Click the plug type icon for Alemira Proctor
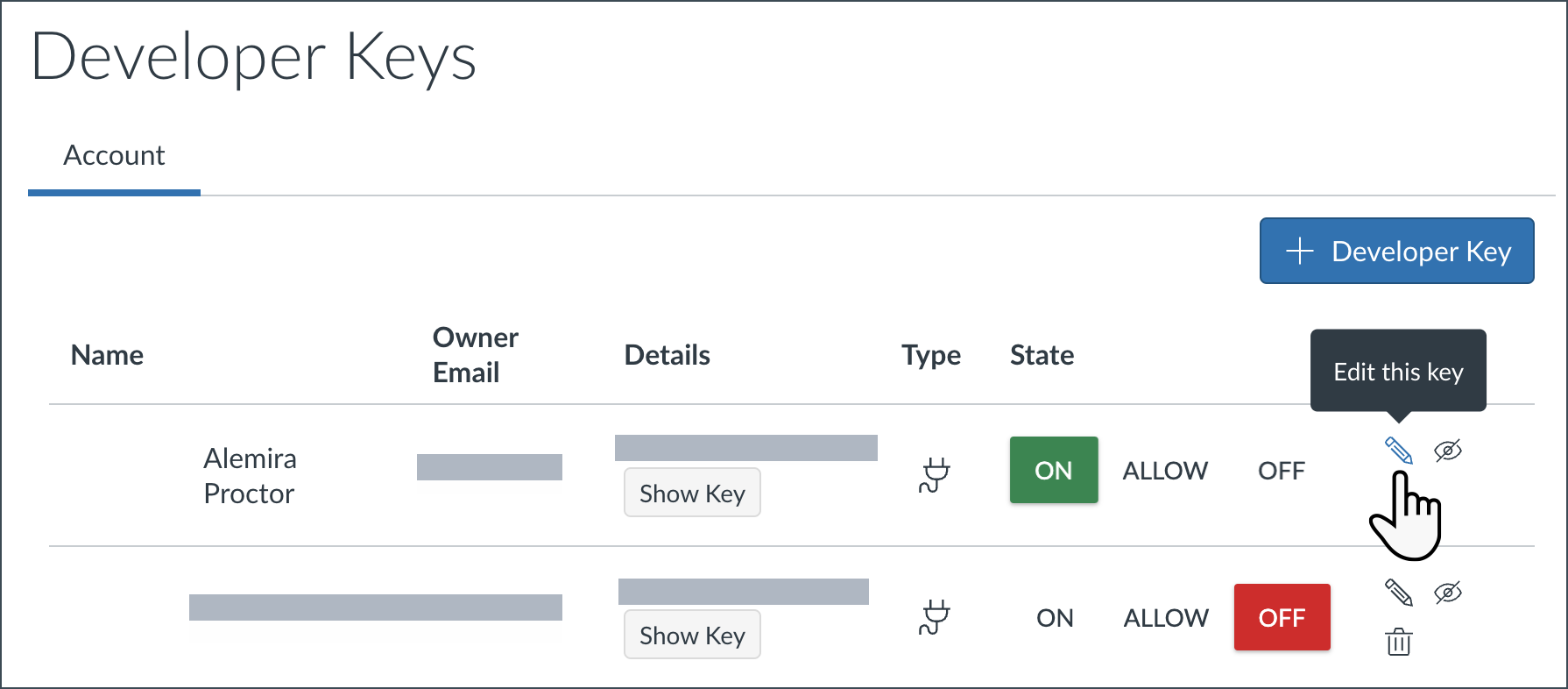Screen dimensions: 1568x689 tap(935, 474)
